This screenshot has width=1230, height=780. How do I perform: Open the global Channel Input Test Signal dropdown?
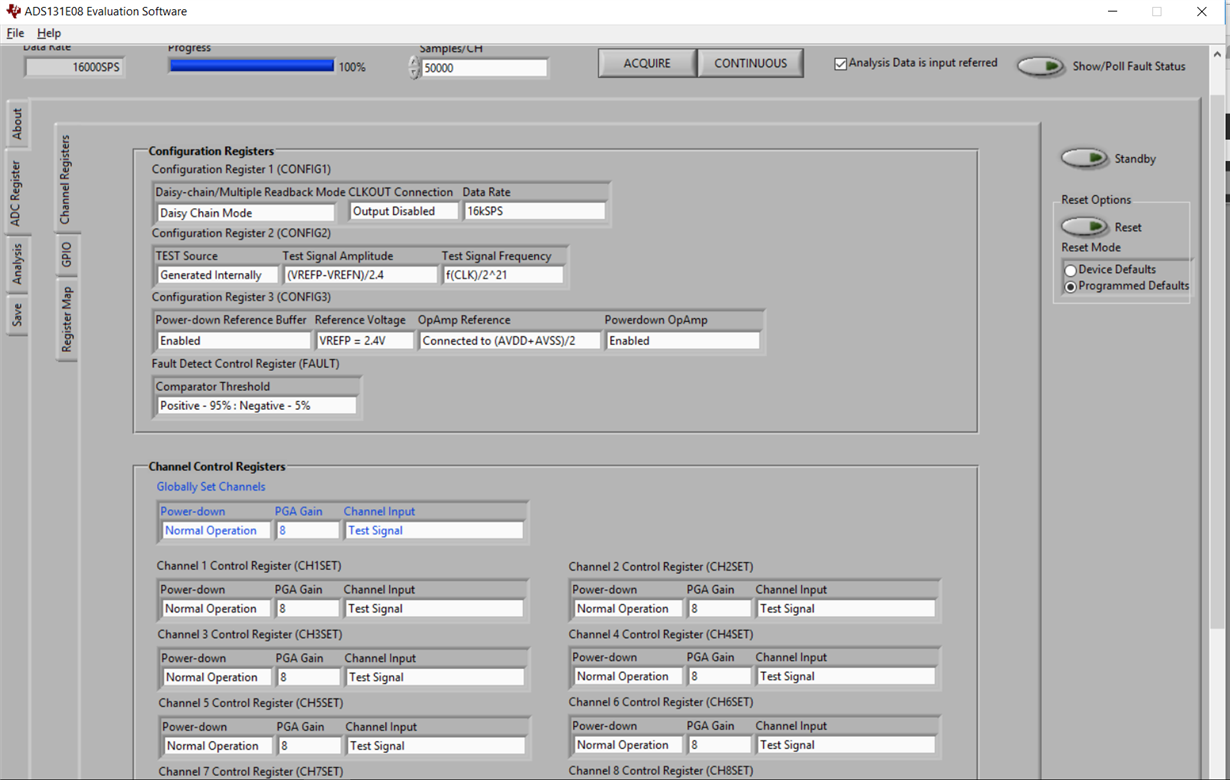click(434, 531)
